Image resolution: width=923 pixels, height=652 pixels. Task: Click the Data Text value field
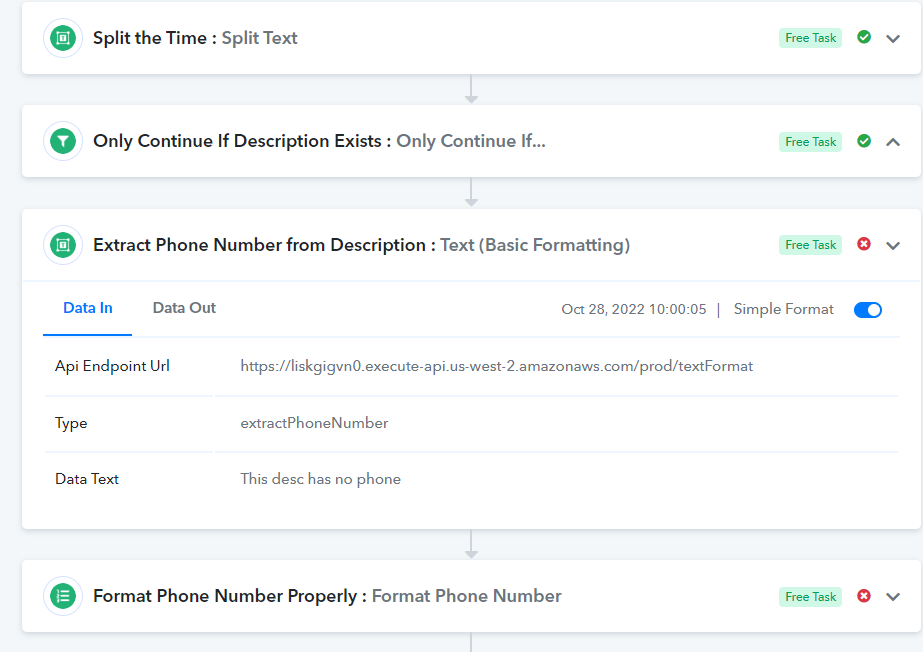pos(320,479)
